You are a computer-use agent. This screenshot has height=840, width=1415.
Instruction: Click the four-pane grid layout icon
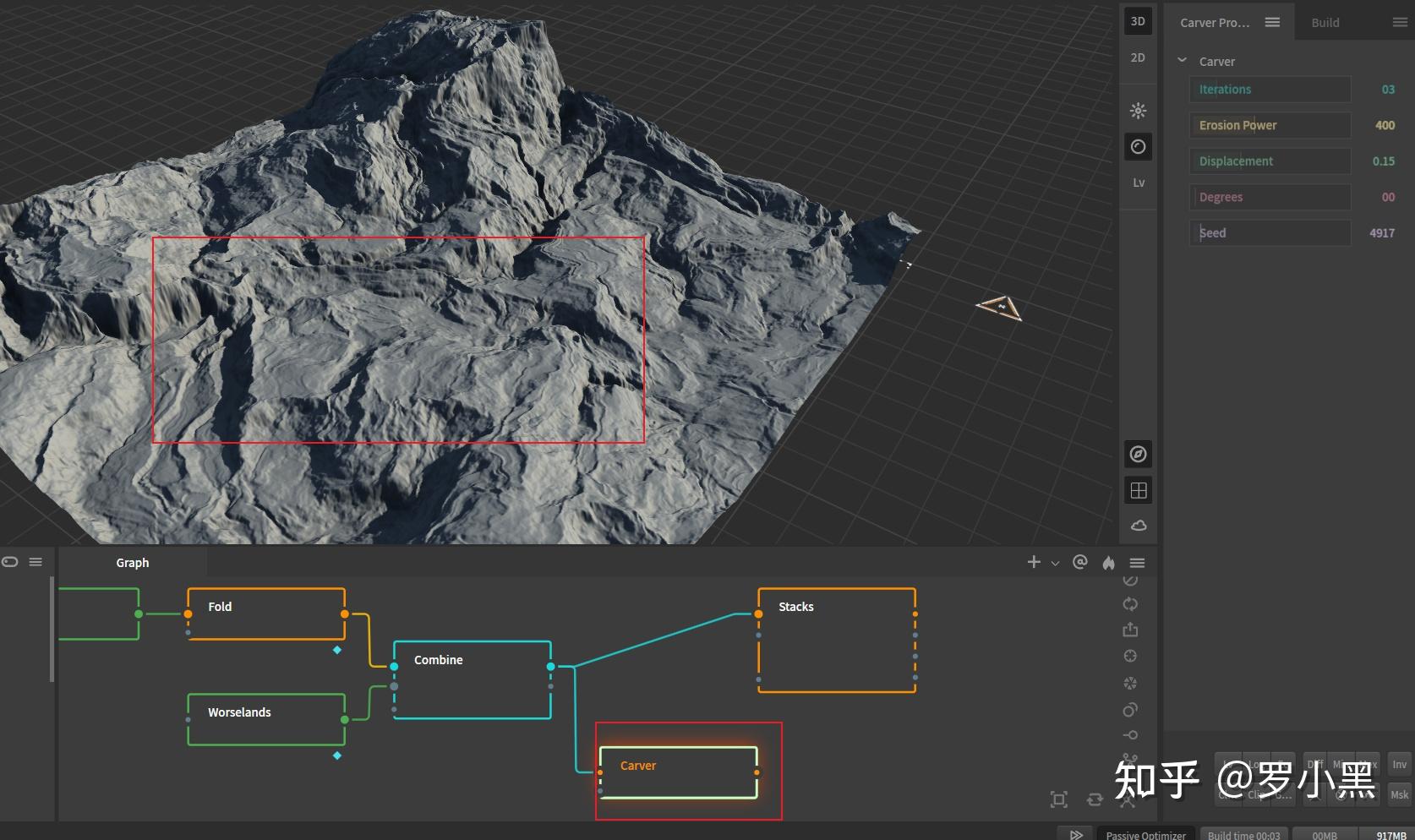[1138, 490]
